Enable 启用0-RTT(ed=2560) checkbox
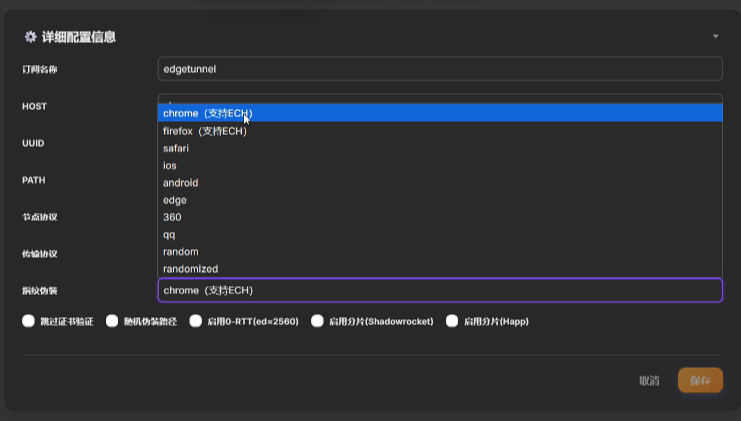Screen dimensions: 741x421 click(x=195, y=322)
